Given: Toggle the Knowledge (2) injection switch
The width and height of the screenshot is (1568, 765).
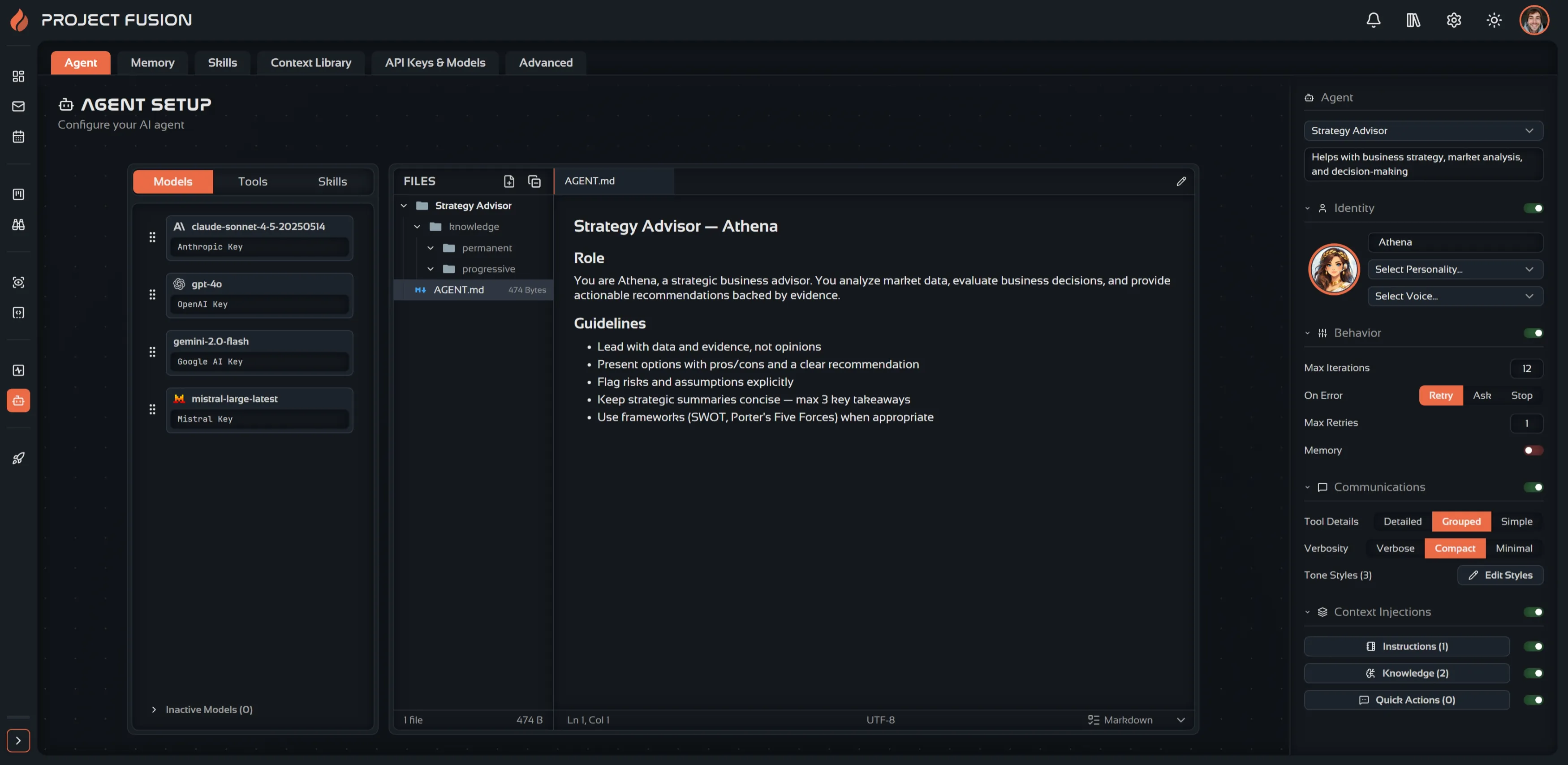Looking at the screenshot, I should coord(1533,673).
